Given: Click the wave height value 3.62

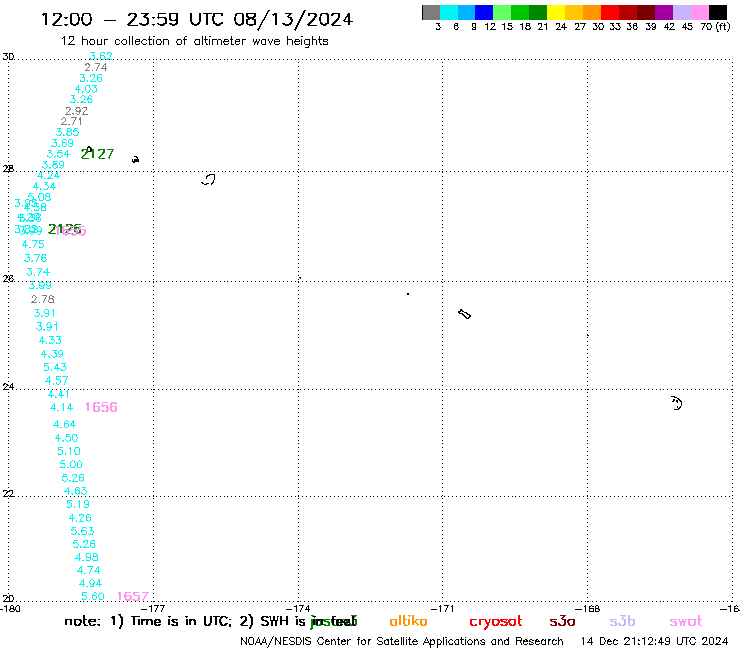Looking at the screenshot, I should coord(101,56).
